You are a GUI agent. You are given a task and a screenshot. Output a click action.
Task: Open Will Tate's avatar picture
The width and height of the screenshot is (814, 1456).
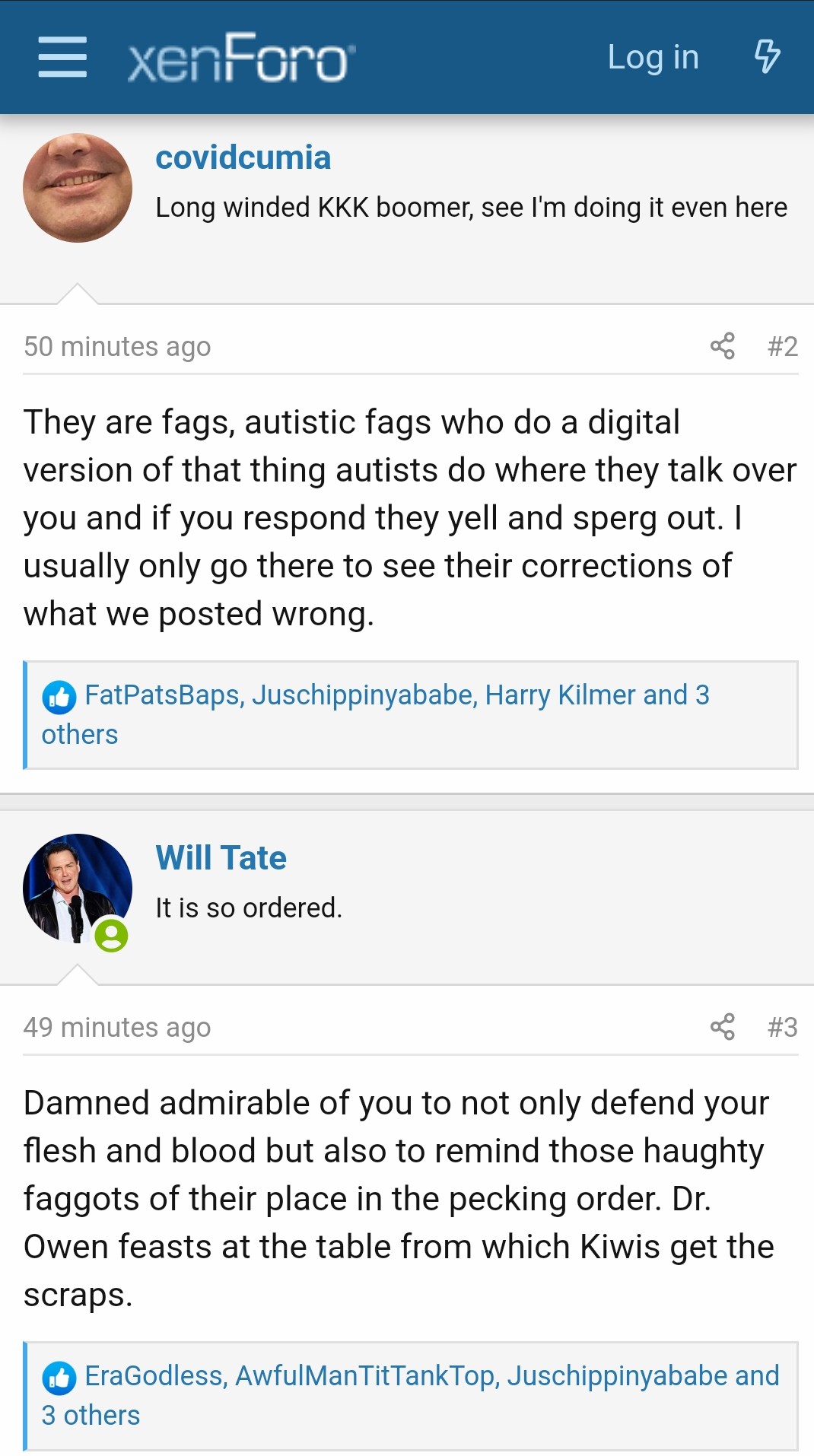coord(78,889)
